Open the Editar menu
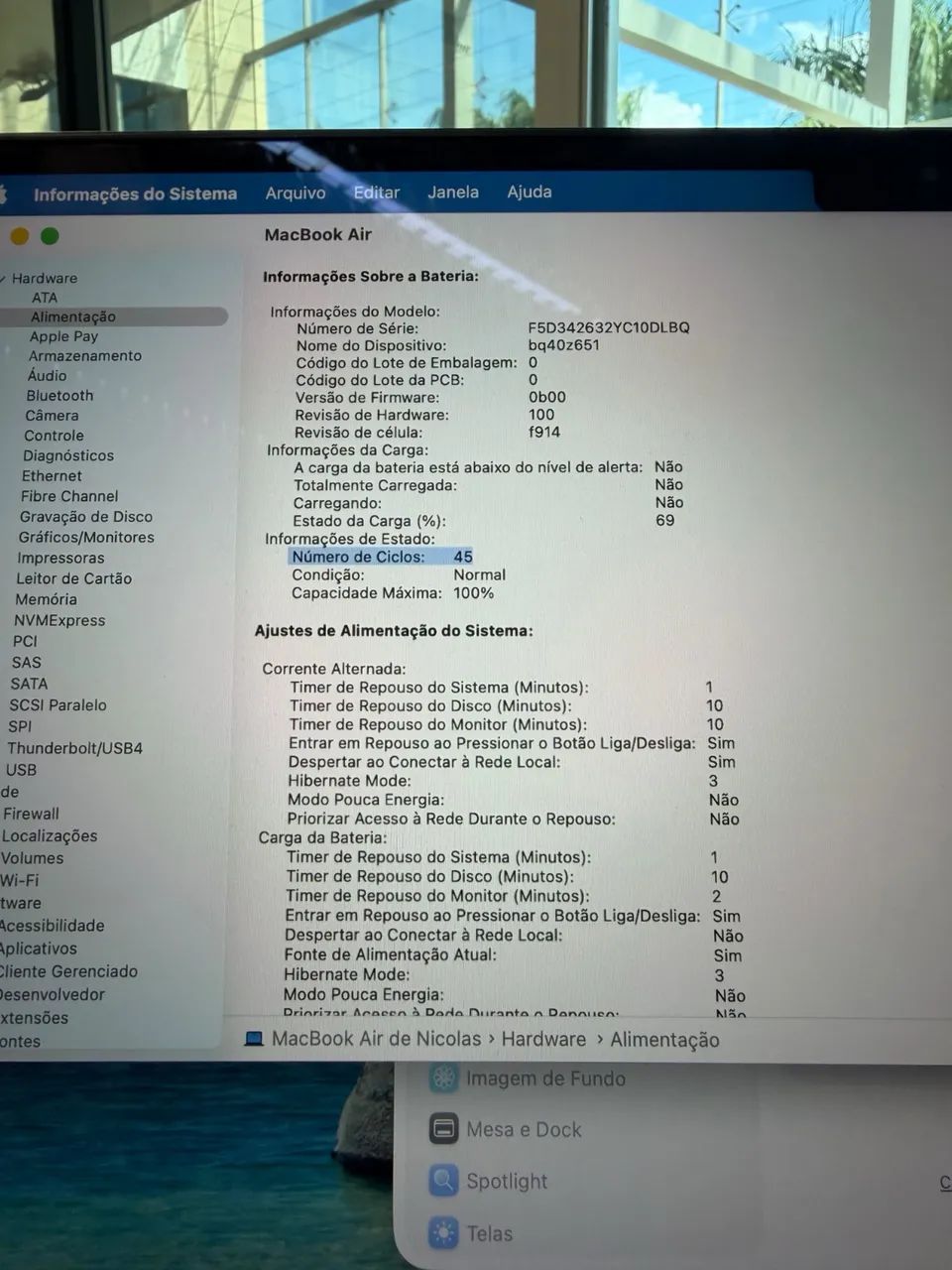 [377, 192]
